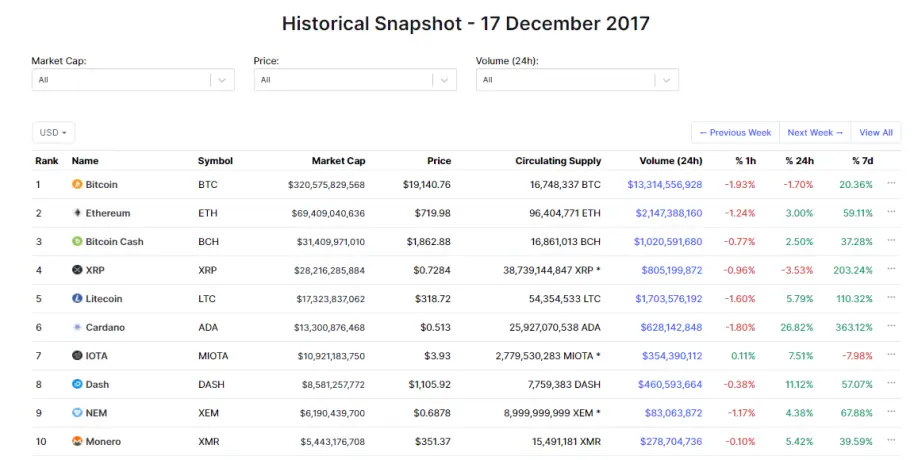Sort by Circulating Supply column header

[x=558, y=161]
